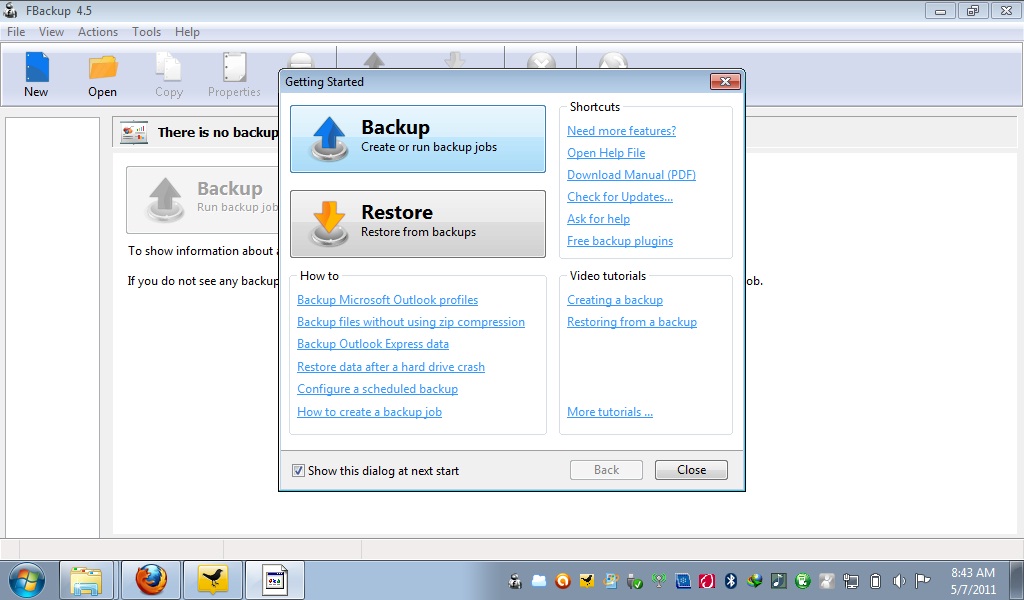This screenshot has height=600, width=1024.
Task: Click 'Restore data after a hard drive crash'
Action: (x=391, y=367)
